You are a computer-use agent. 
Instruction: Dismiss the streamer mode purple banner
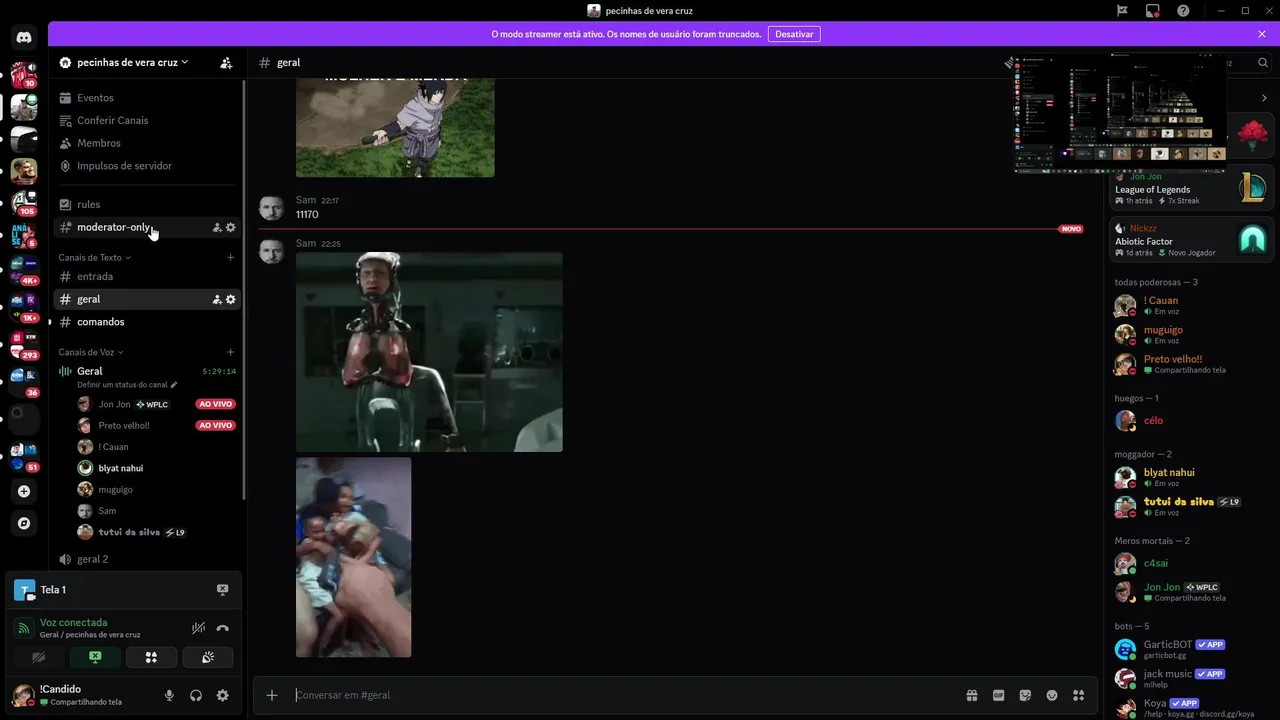pyautogui.click(x=1262, y=34)
